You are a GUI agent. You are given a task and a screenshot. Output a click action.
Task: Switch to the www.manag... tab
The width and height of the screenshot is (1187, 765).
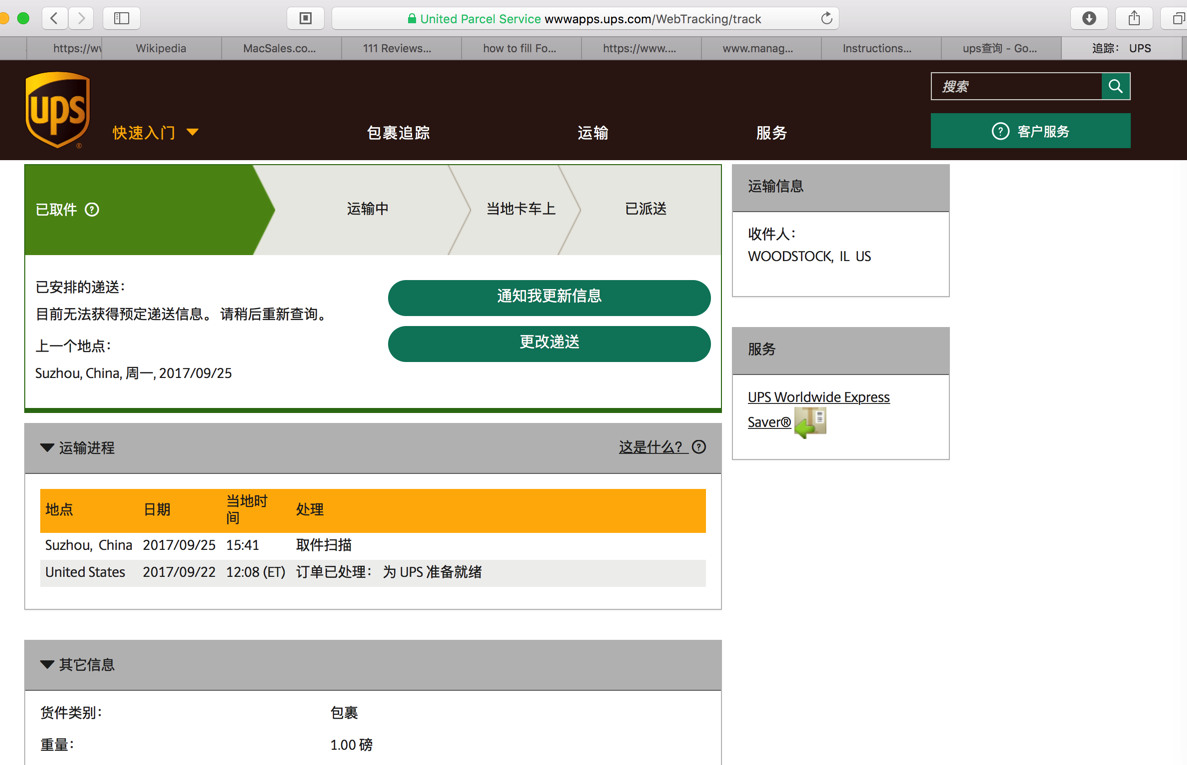[759, 48]
